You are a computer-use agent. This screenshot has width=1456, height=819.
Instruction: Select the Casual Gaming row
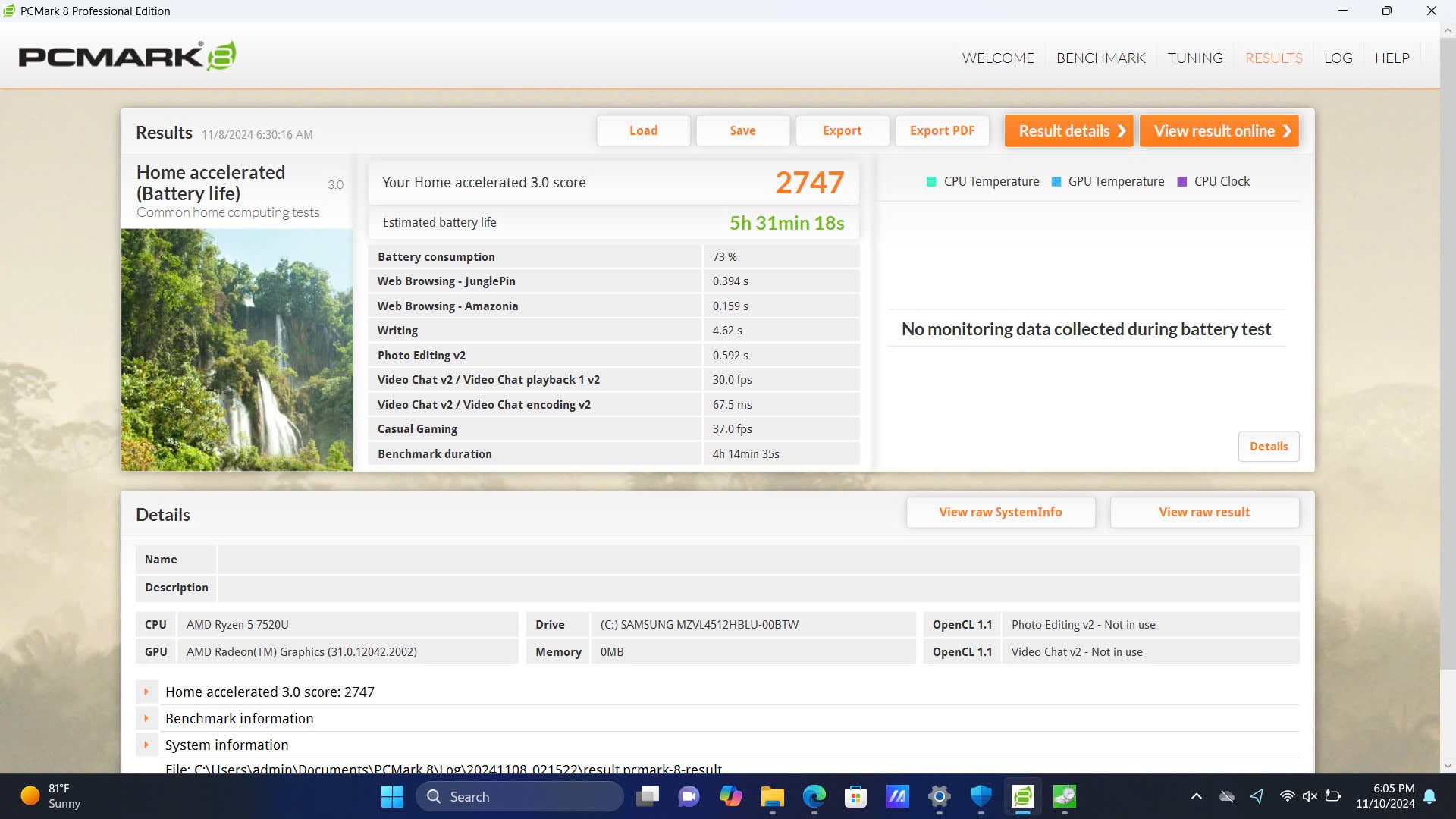[613, 428]
